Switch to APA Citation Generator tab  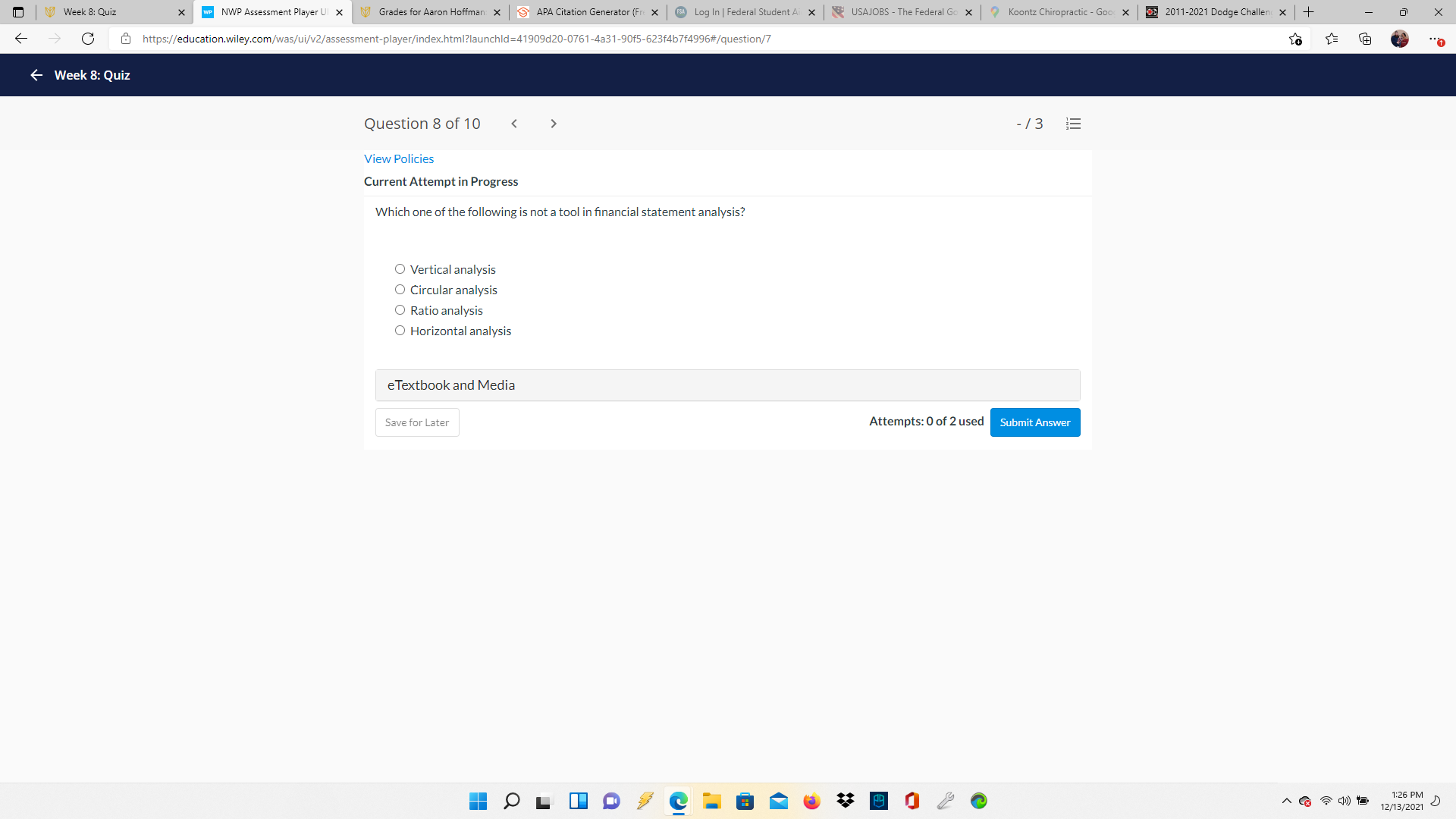click(588, 12)
